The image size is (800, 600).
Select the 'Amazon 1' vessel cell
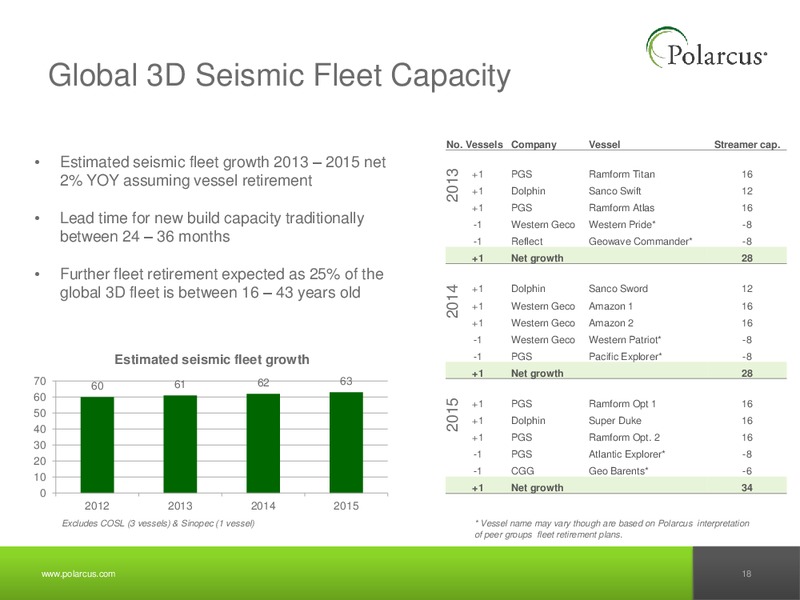(610, 306)
